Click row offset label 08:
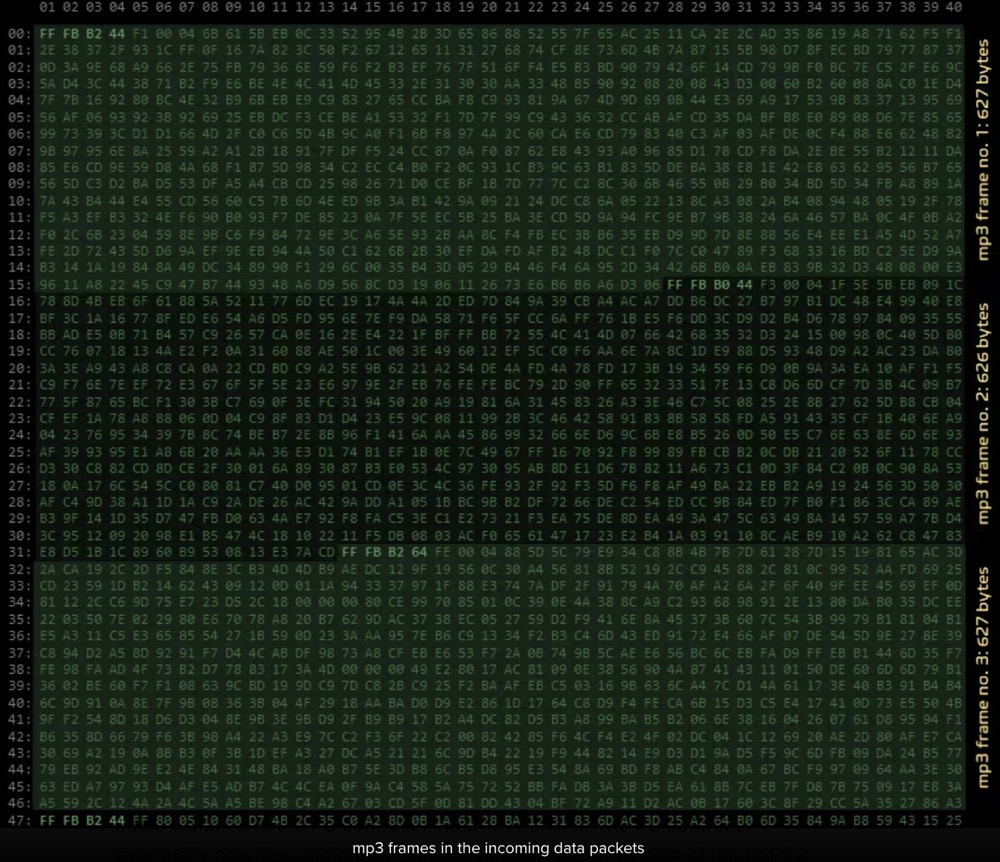1000x862 pixels. tap(17, 167)
